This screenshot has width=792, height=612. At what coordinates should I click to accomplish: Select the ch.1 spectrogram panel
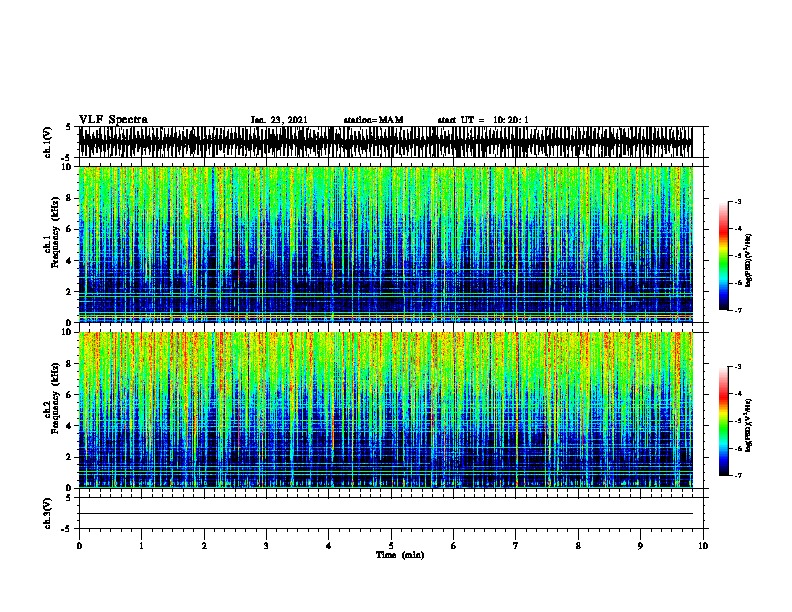386,244
